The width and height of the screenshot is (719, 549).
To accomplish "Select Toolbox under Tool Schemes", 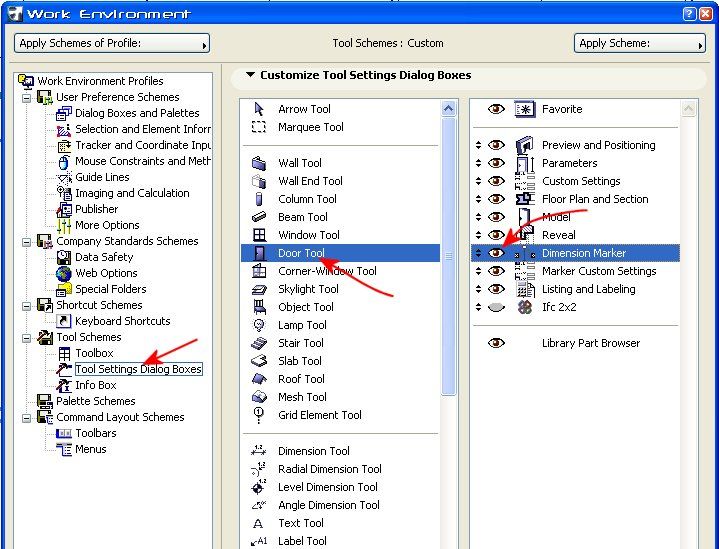I will coord(94,353).
